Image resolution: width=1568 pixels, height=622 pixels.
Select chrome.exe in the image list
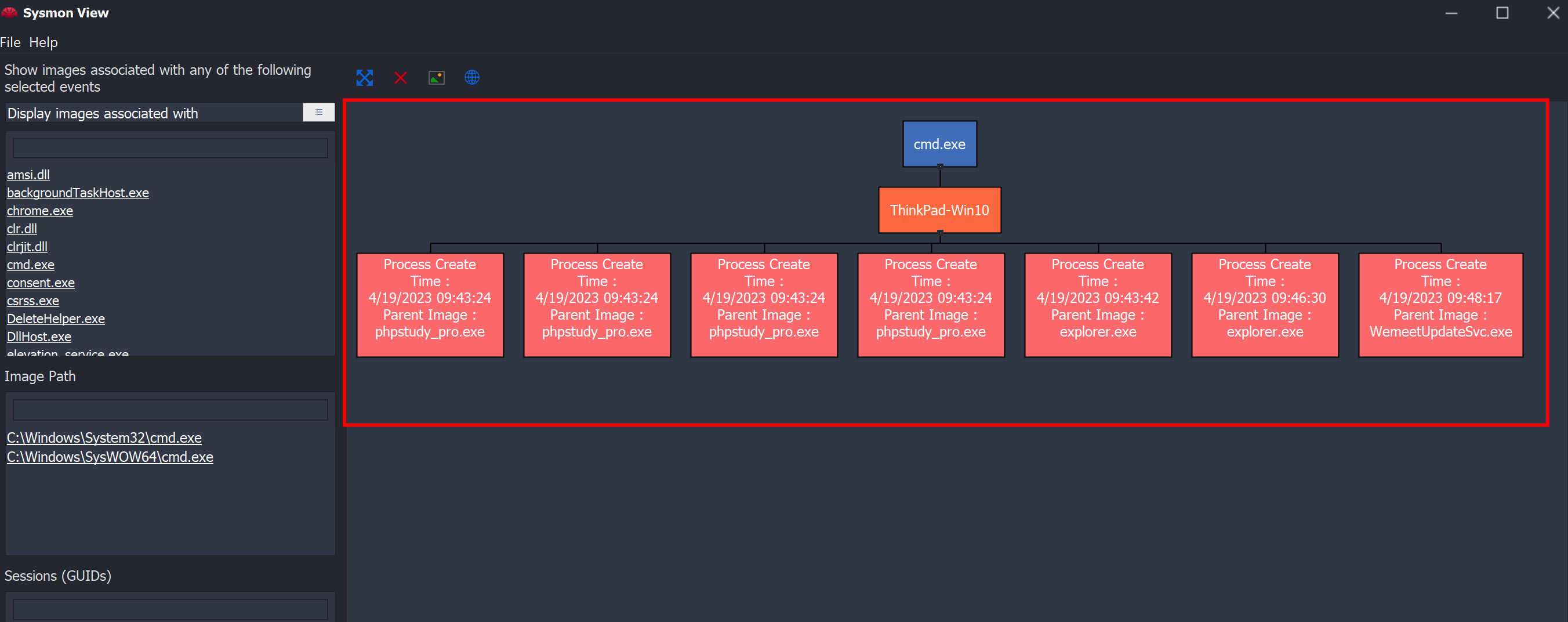39,211
